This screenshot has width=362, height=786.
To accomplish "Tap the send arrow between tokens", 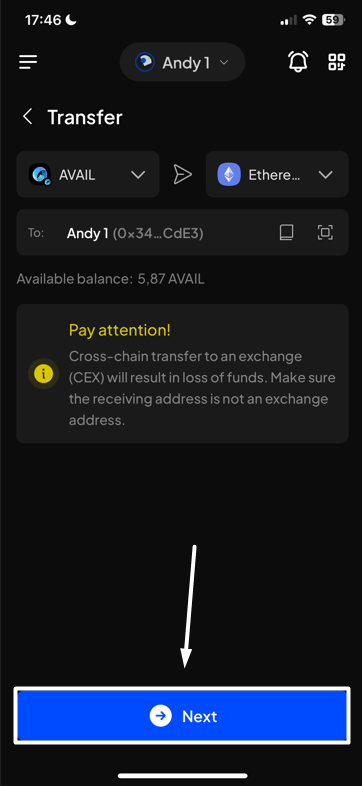I will tap(183, 174).
